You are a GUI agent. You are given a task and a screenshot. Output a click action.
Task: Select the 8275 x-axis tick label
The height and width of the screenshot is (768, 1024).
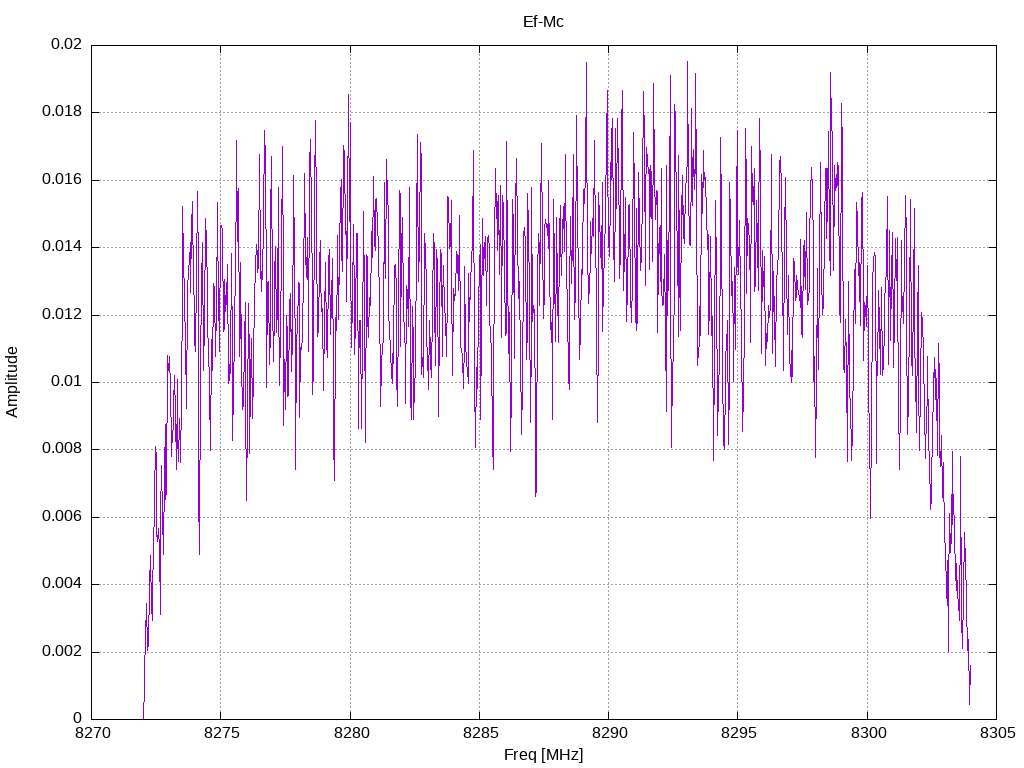click(222, 733)
